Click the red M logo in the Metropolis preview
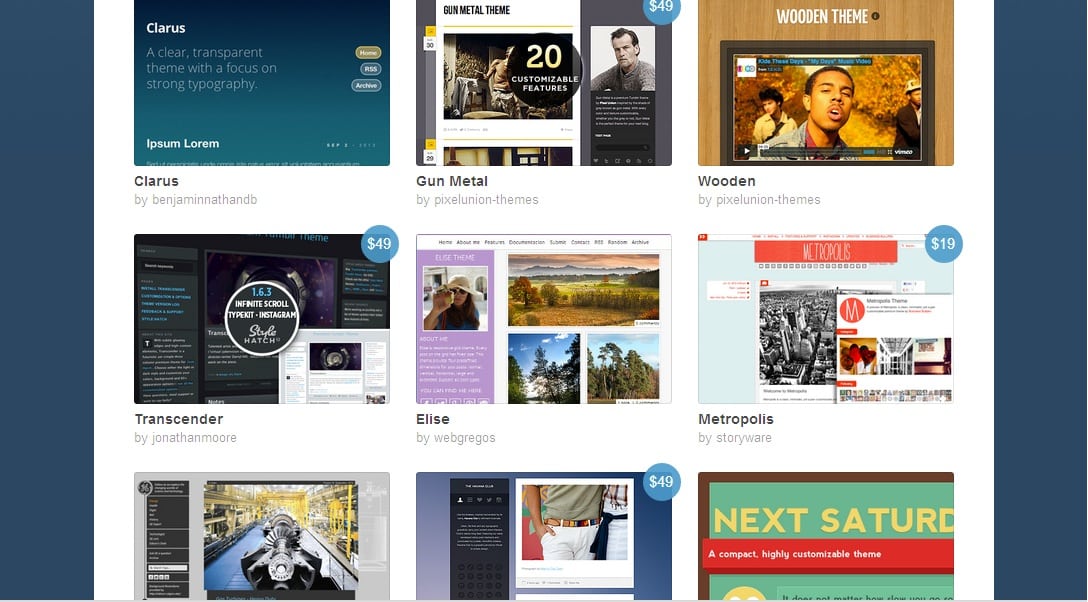The height and width of the screenshot is (602, 1088). point(851,310)
